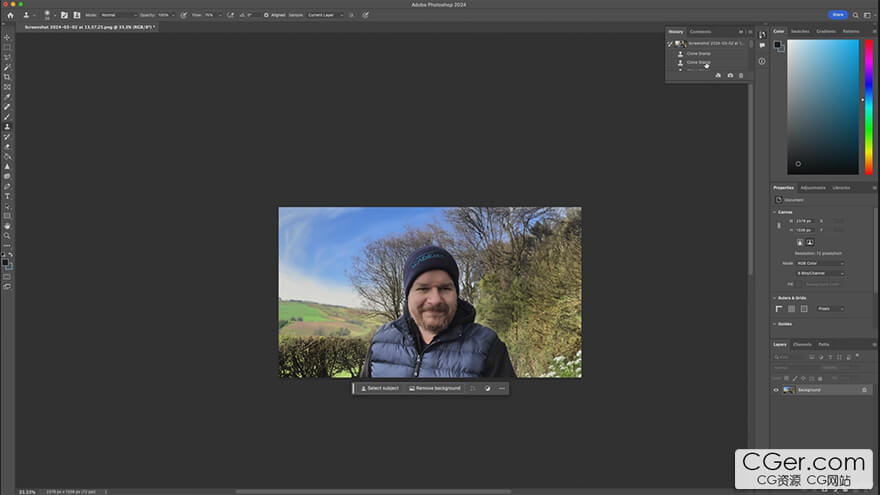
Task: Select the Crop tool
Action: [x=7, y=77]
